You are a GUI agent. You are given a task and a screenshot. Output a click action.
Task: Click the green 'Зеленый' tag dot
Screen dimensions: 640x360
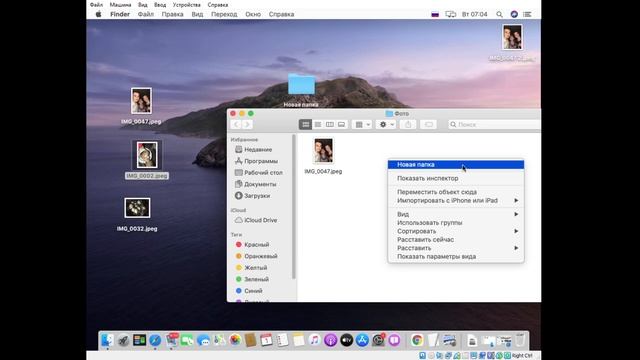point(239,279)
